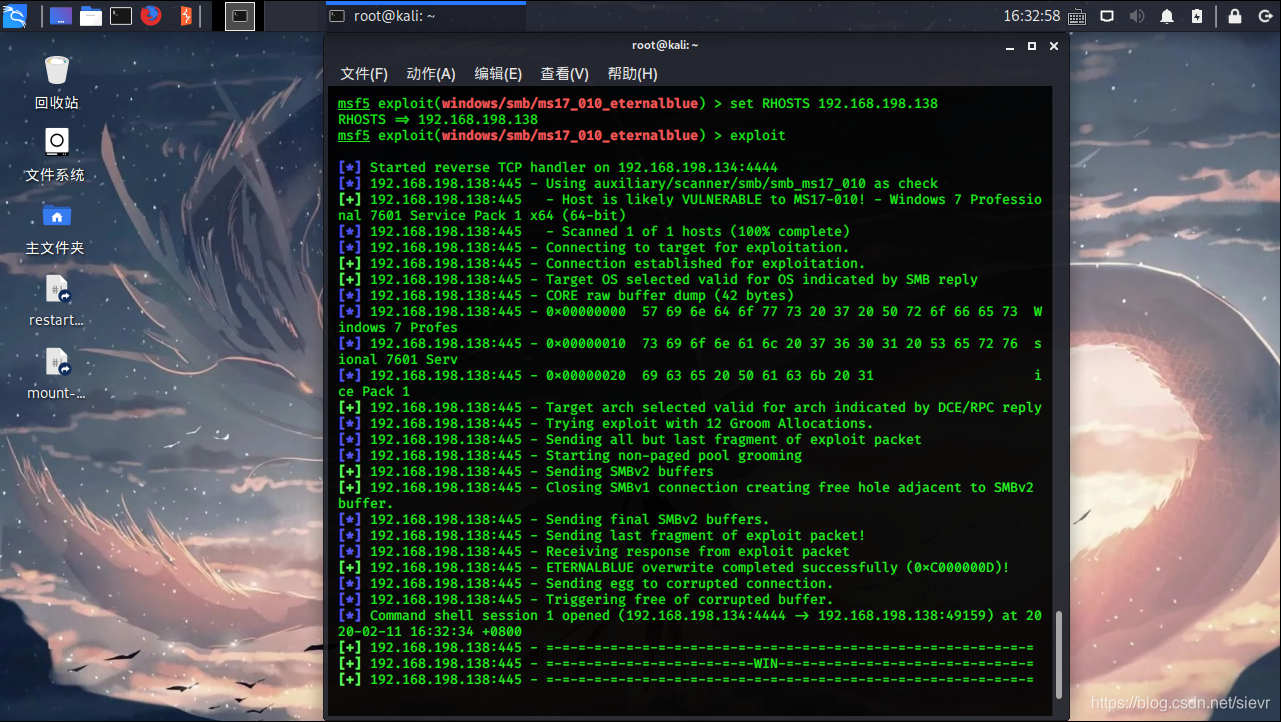
Task: Click the 'Scanned 1 of 1 hosts' line
Action: point(594,232)
